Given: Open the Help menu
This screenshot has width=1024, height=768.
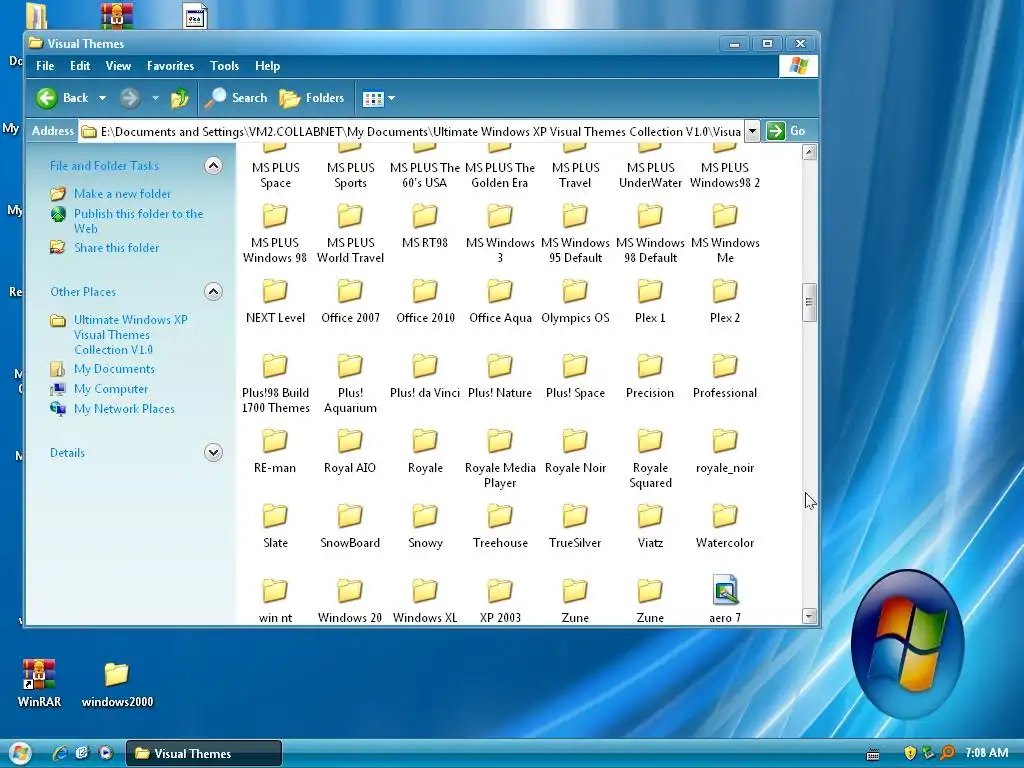Looking at the screenshot, I should (267, 66).
